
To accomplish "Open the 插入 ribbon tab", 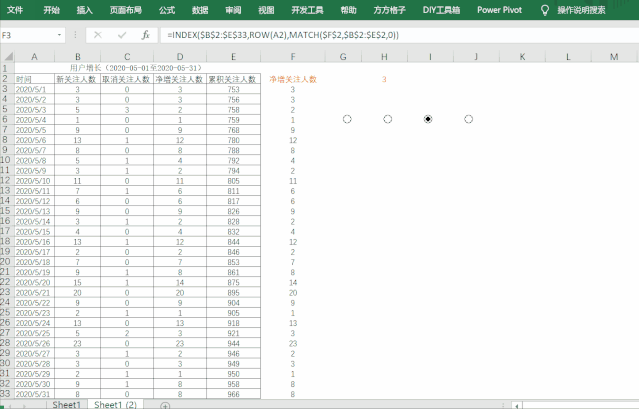I will (x=84, y=10).
